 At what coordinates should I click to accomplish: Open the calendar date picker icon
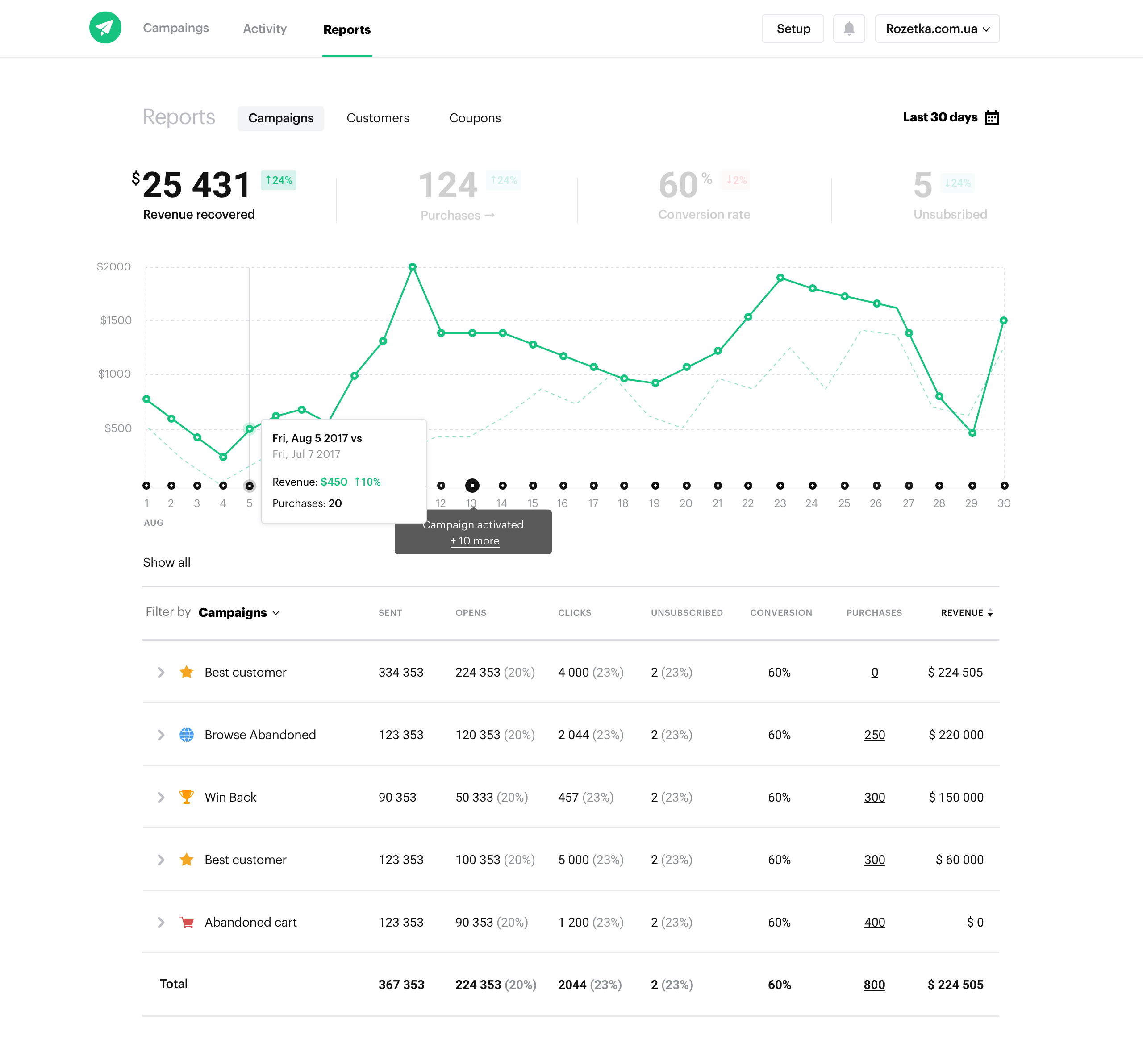click(x=992, y=118)
